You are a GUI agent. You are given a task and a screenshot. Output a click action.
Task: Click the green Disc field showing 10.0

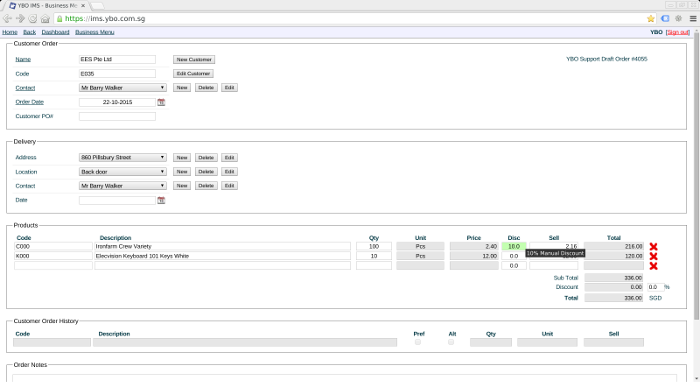tap(514, 246)
